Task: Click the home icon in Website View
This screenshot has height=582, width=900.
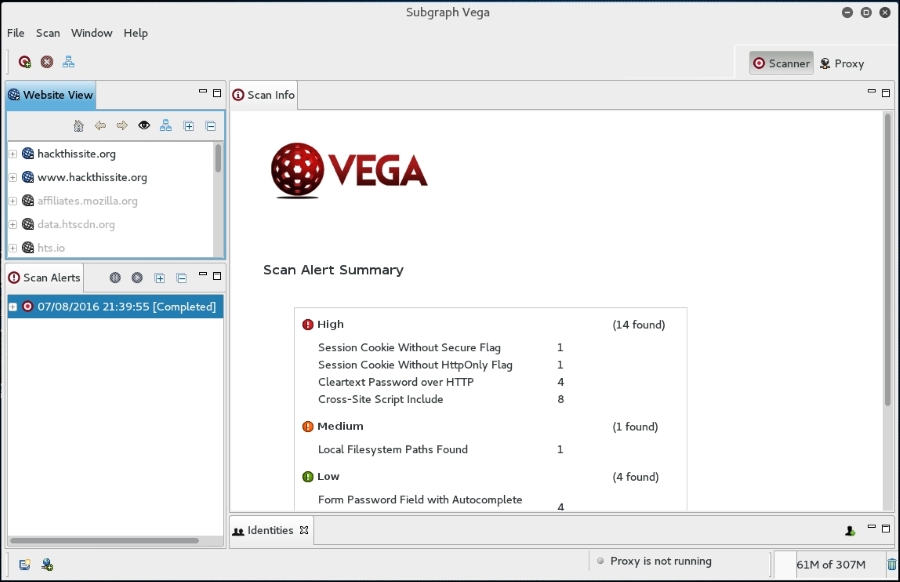Action: [78, 126]
